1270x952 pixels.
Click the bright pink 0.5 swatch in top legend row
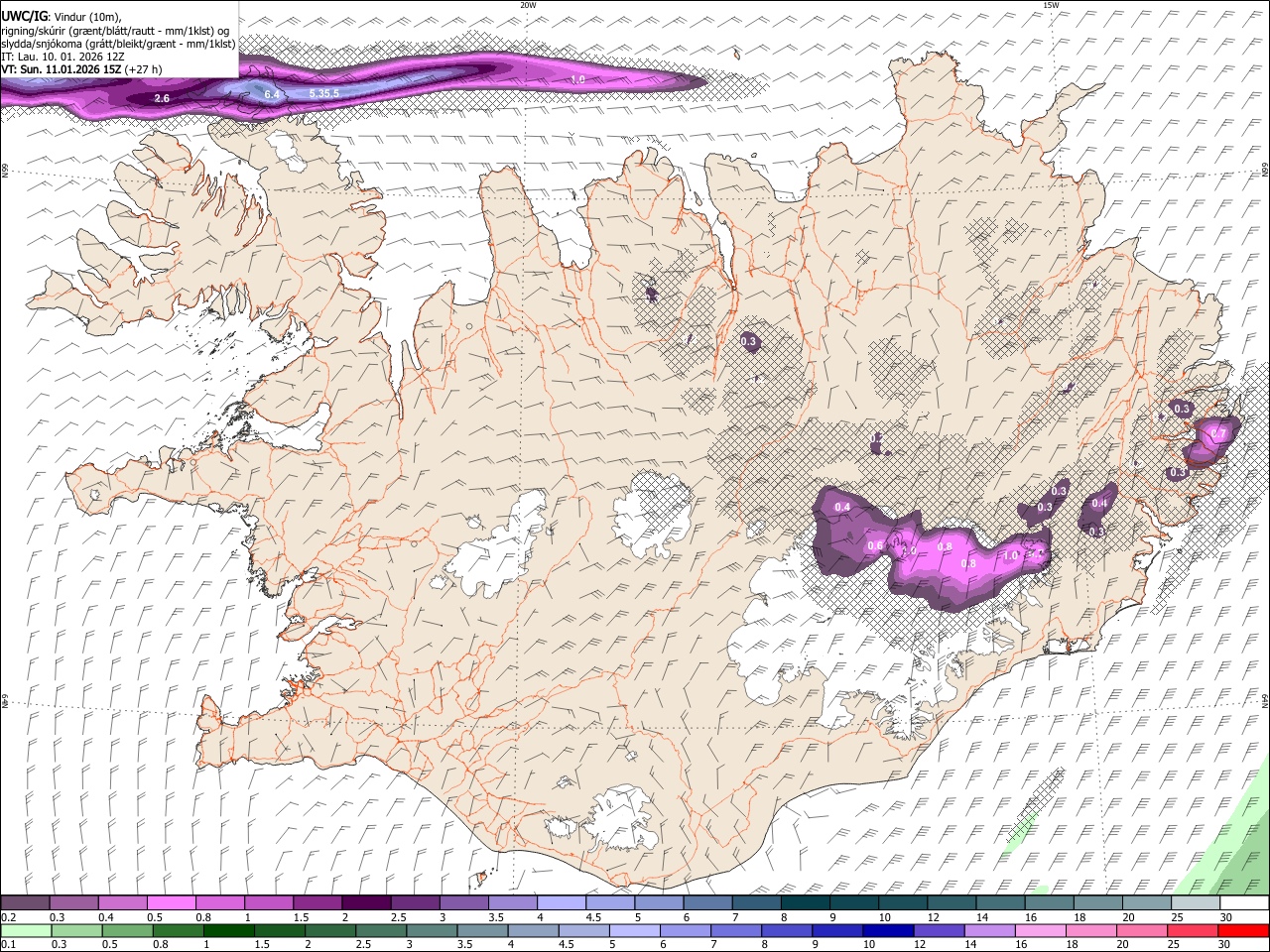tap(171, 903)
